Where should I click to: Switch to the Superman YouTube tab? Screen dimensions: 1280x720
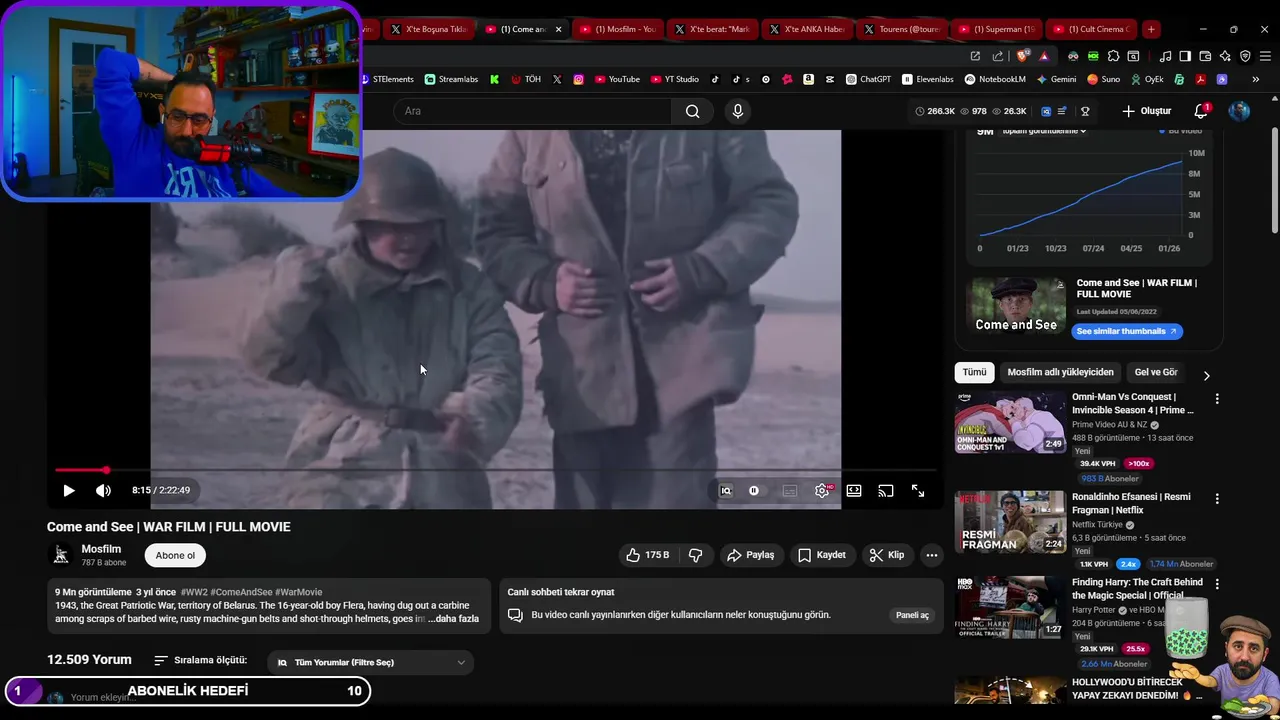click(996, 29)
